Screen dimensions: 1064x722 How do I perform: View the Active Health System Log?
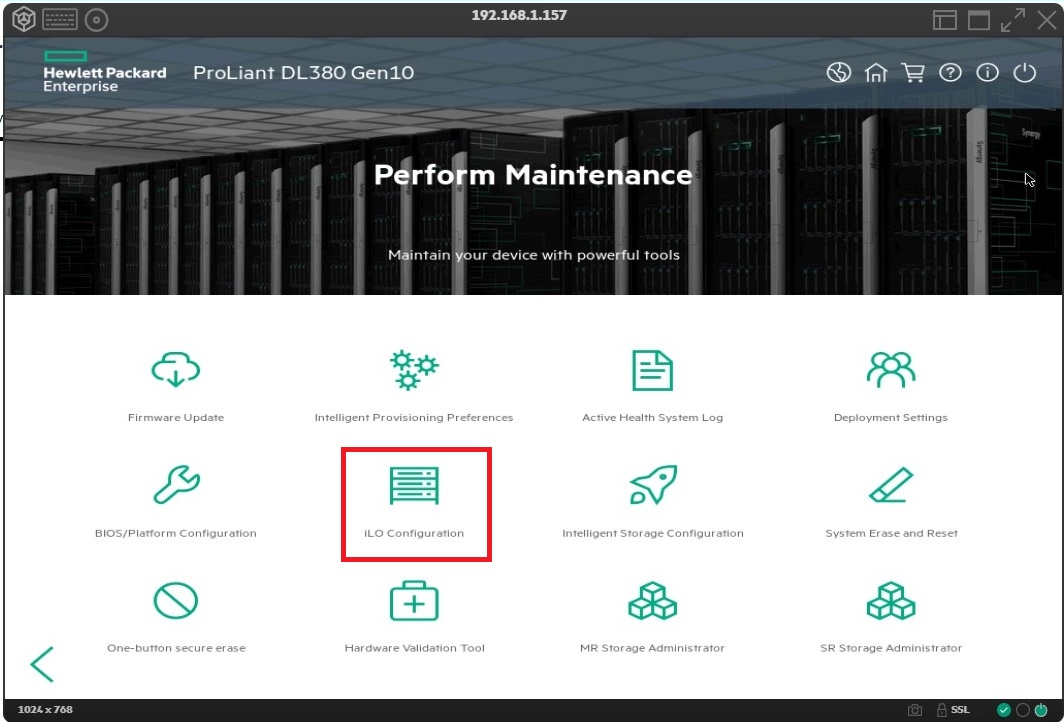tap(652, 385)
